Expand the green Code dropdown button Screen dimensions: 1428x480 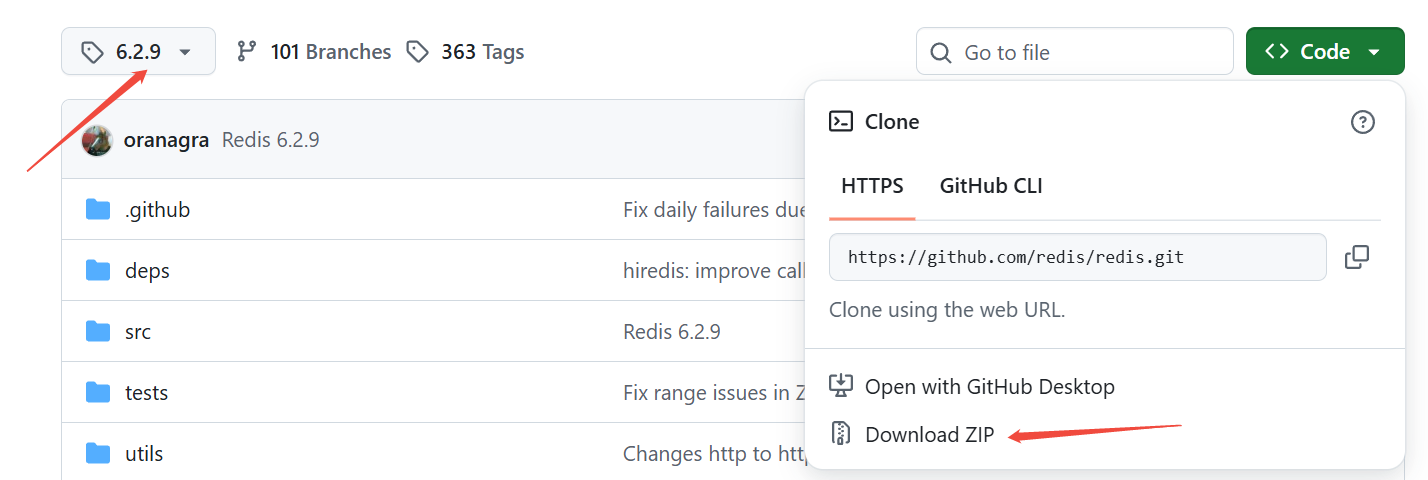click(1324, 52)
